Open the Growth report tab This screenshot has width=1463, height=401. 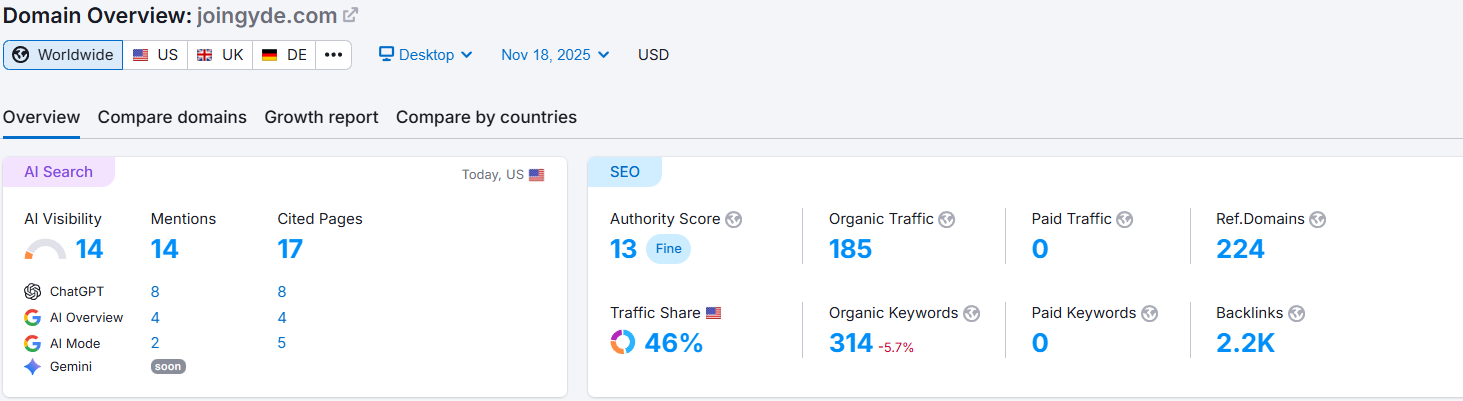click(x=321, y=117)
